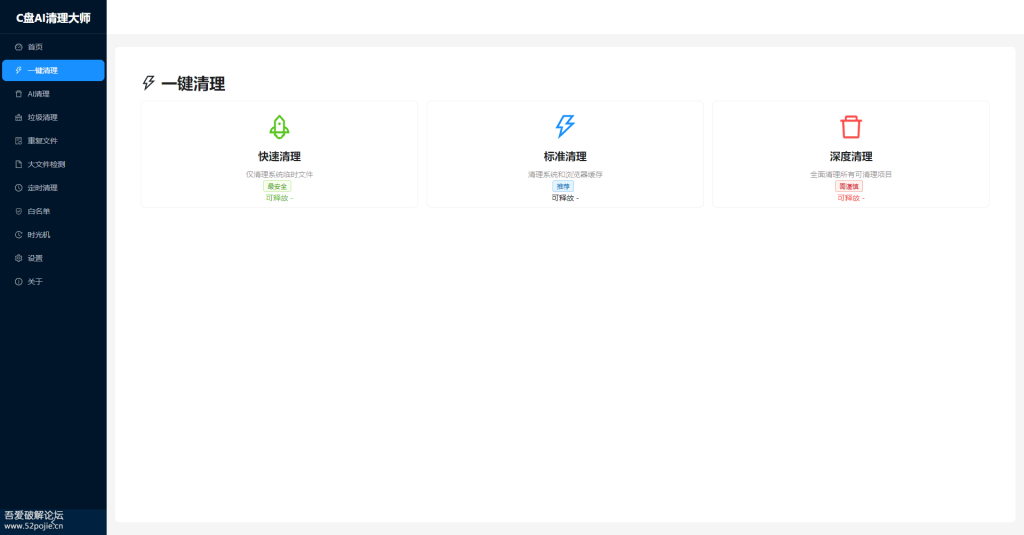Click the red 需谨慎 tag
The width and height of the screenshot is (1024, 535).
tap(849, 186)
